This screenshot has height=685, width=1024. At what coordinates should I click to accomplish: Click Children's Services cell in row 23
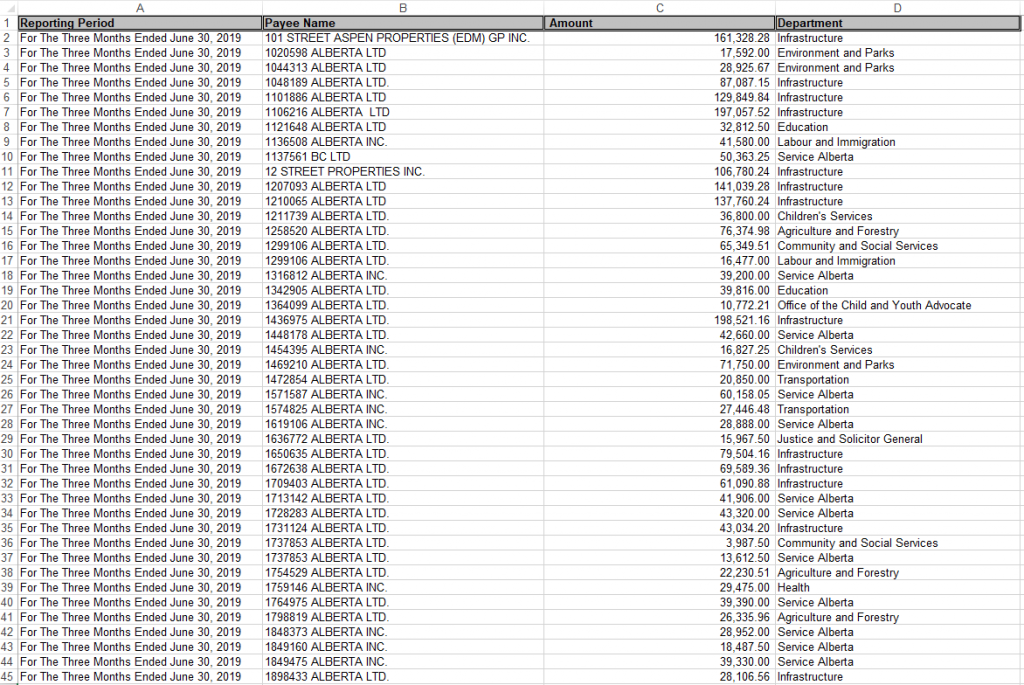897,350
